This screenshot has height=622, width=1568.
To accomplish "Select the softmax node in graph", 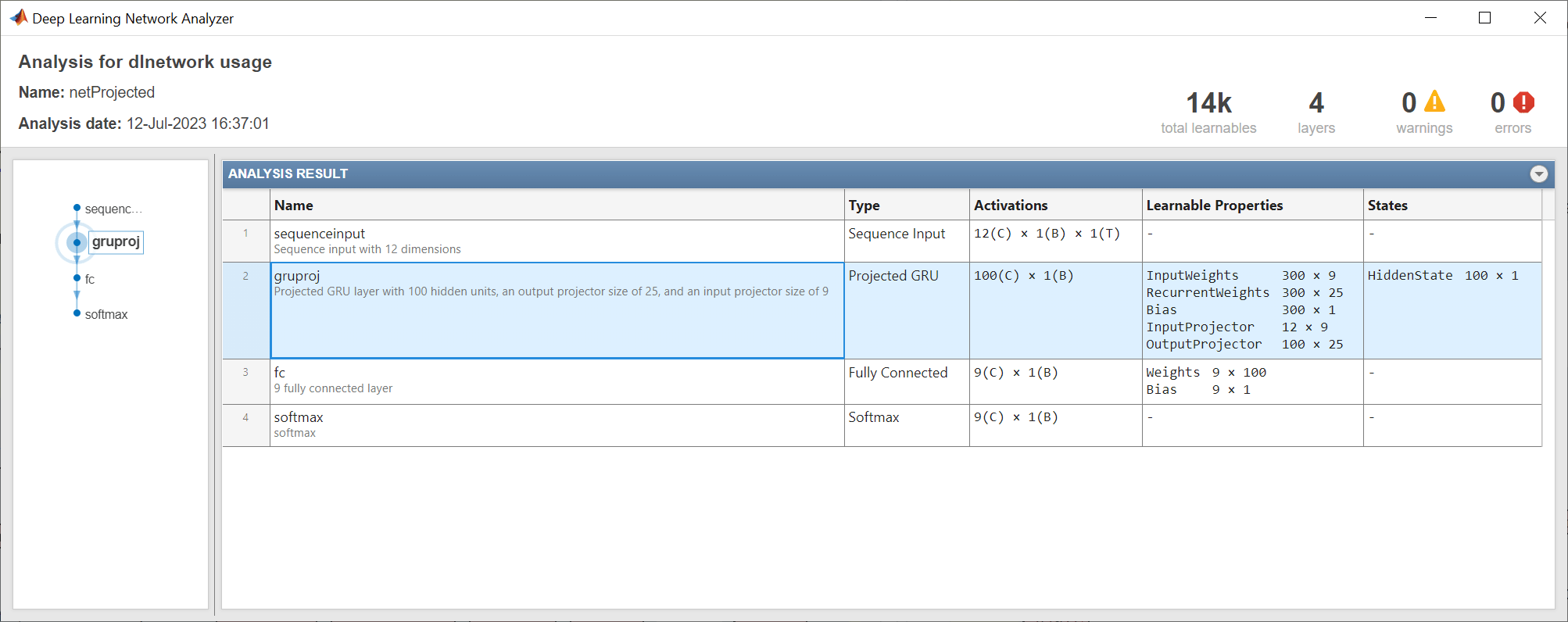I will 77,313.
